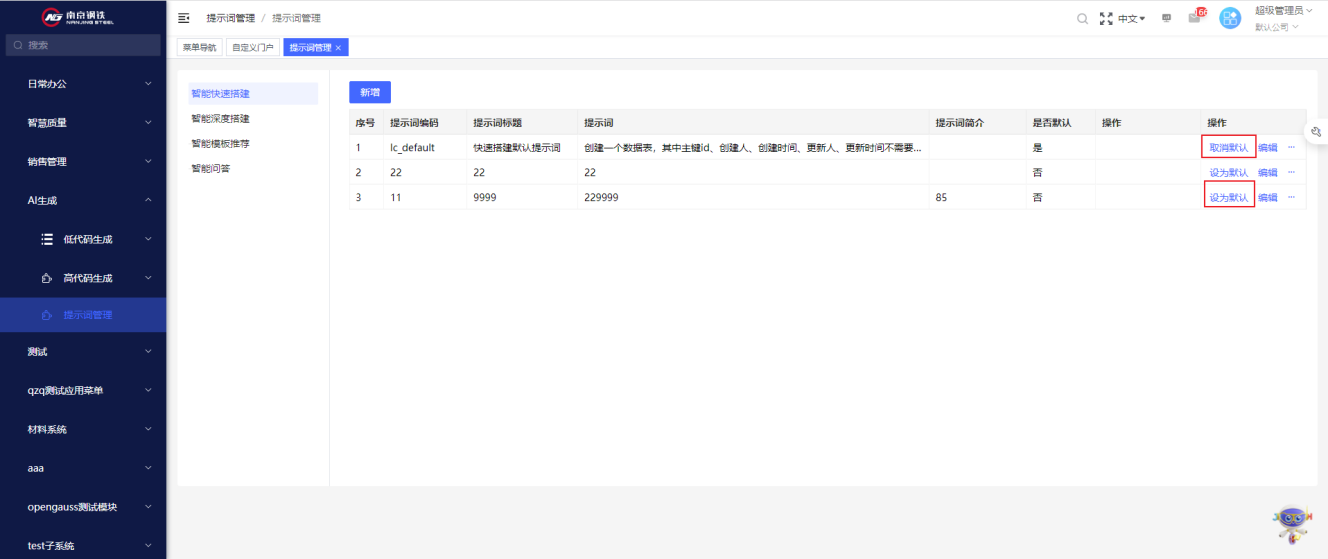Select 智能问答 category
This screenshot has width=1328, height=559.
[253, 169]
